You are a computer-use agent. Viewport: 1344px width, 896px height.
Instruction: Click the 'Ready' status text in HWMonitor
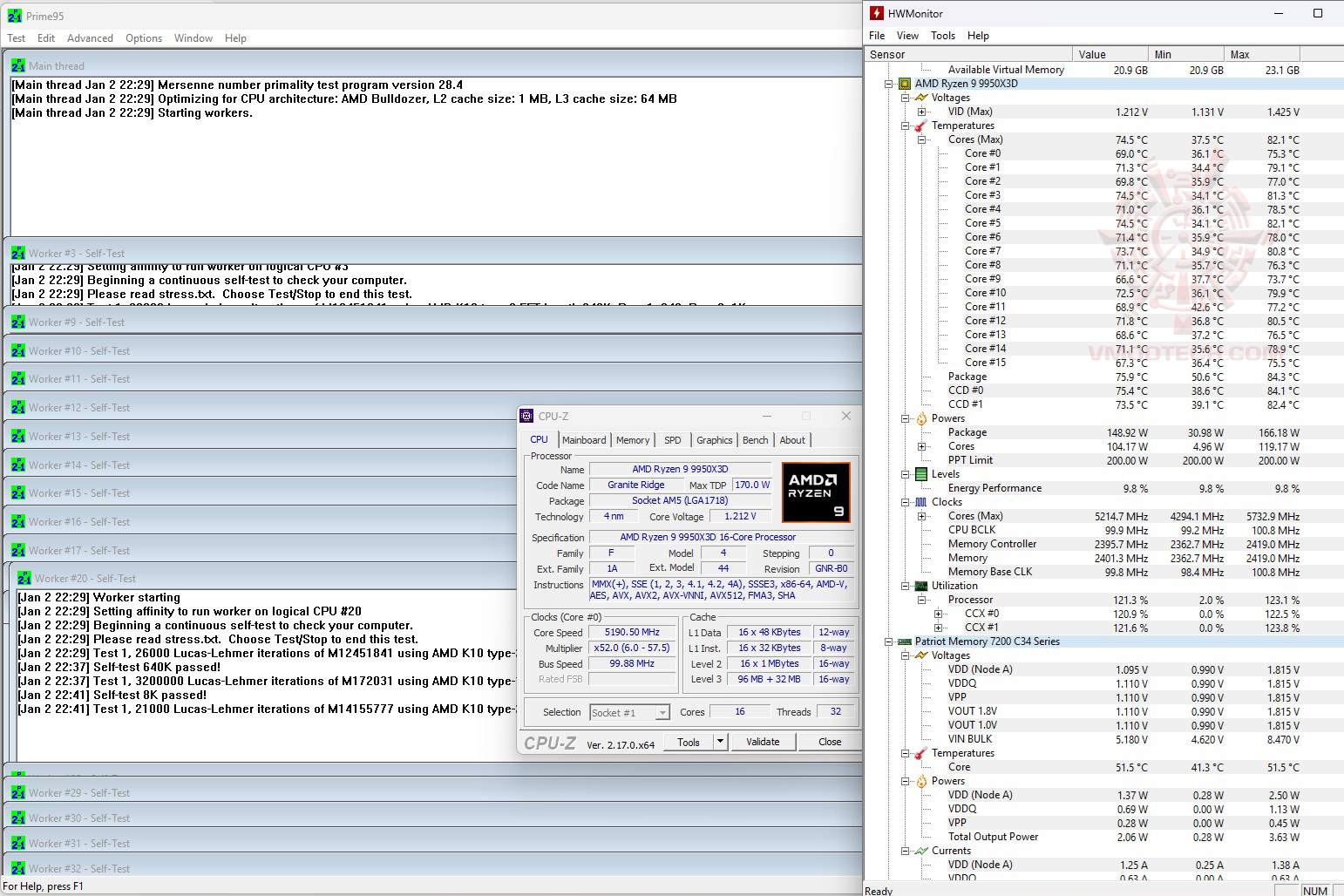click(879, 891)
